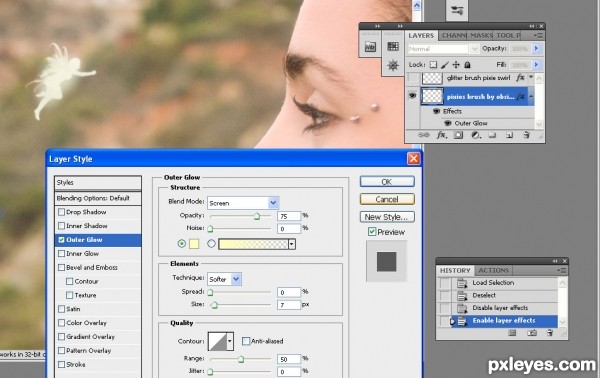Image resolution: width=600 pixels, height=378 pixels.
Task: Open the Blend Mode Screen dropdown
Action: (x=273, y=203)
